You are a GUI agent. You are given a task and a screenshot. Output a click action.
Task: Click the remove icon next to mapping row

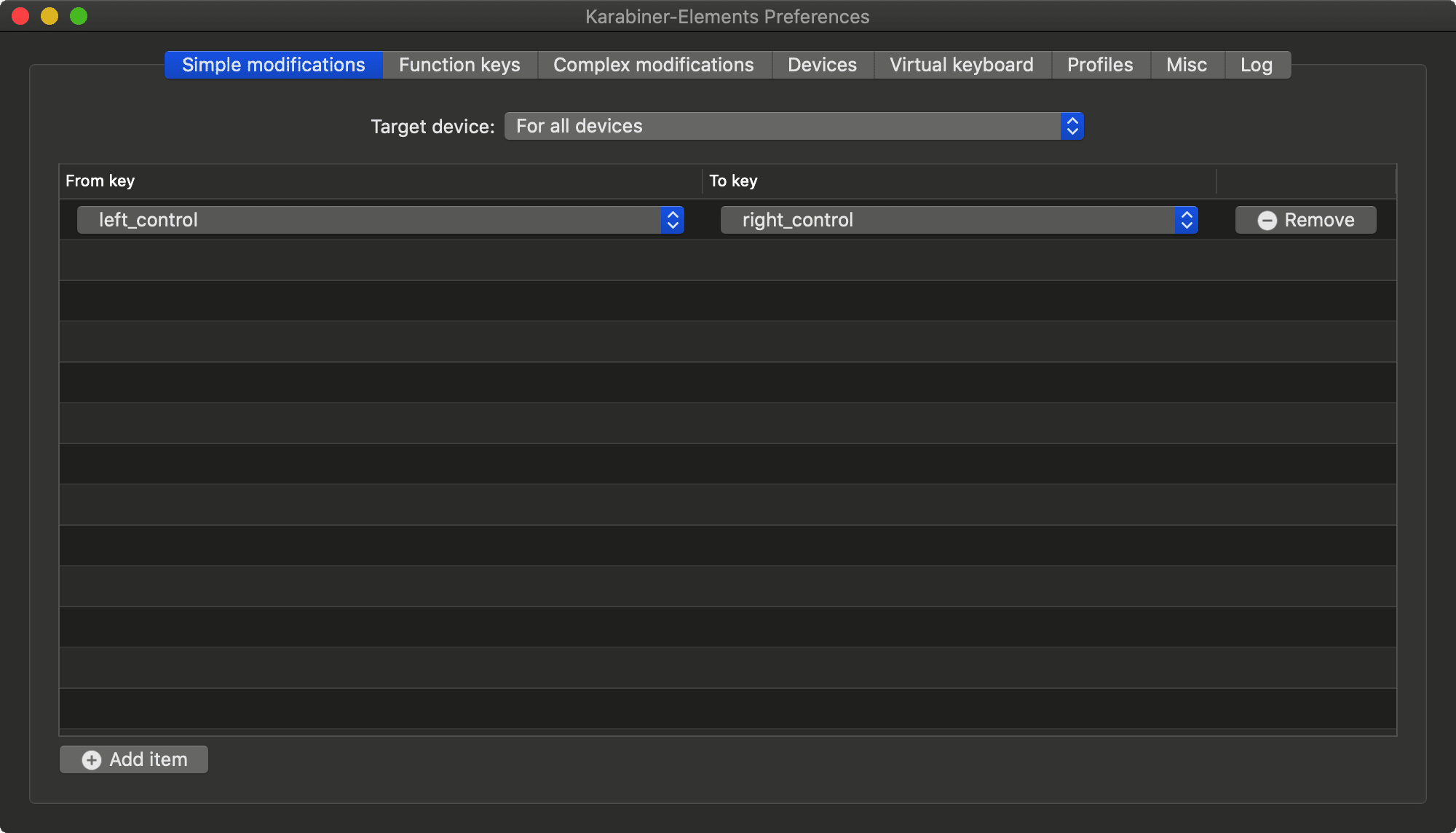tap(1265, 219)
